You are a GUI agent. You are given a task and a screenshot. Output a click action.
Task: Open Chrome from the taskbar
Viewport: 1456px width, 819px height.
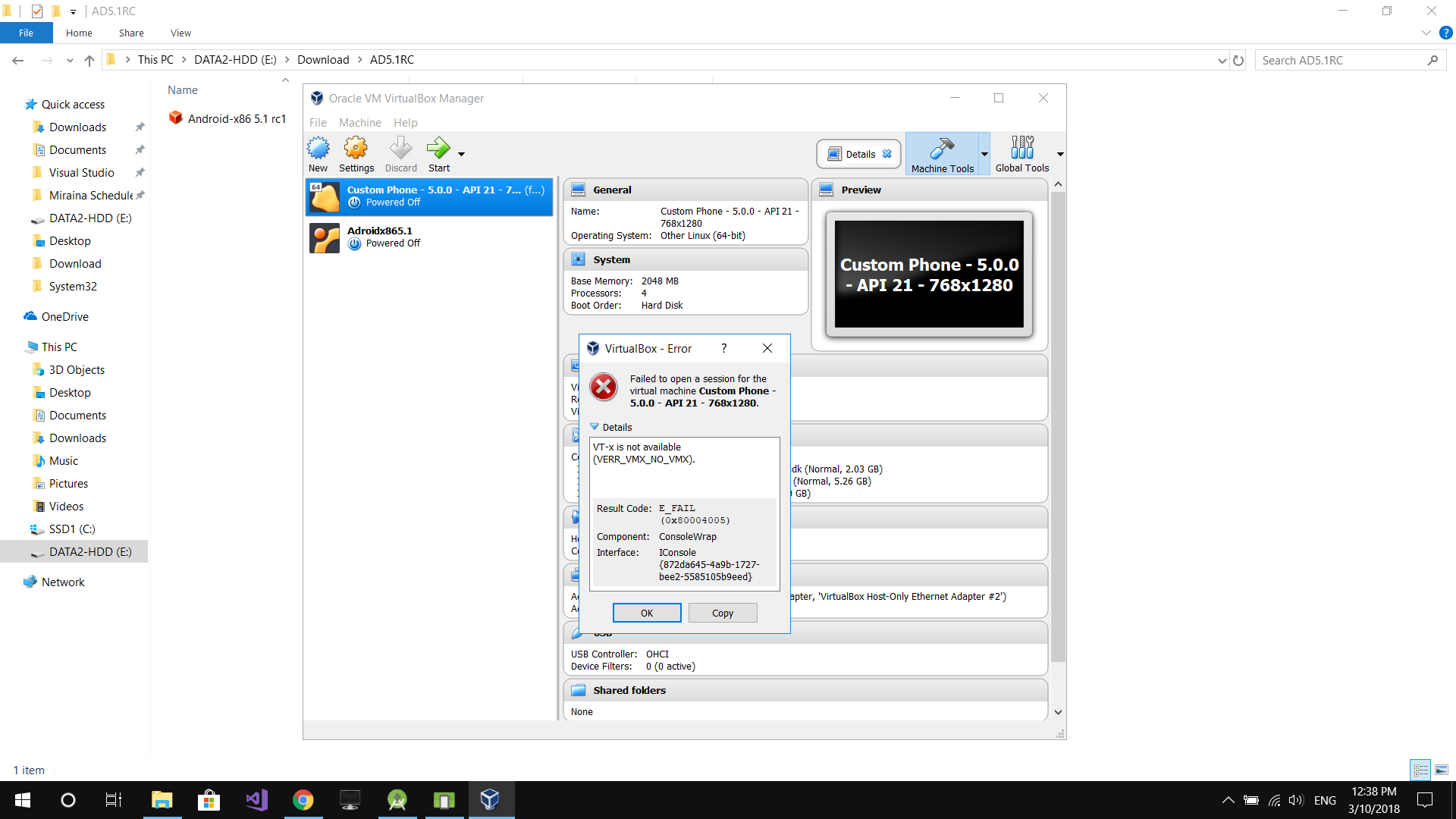point(303,800)
